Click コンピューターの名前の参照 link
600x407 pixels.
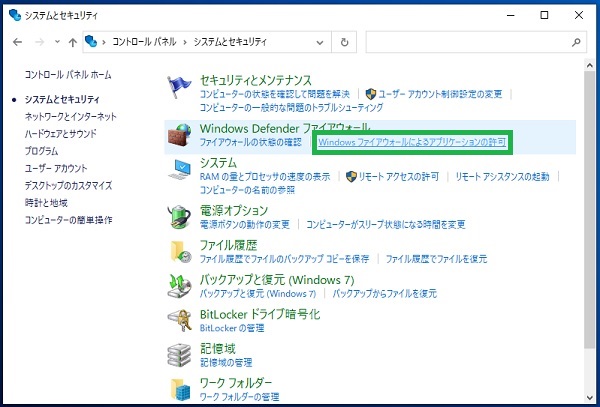(247, 190)
